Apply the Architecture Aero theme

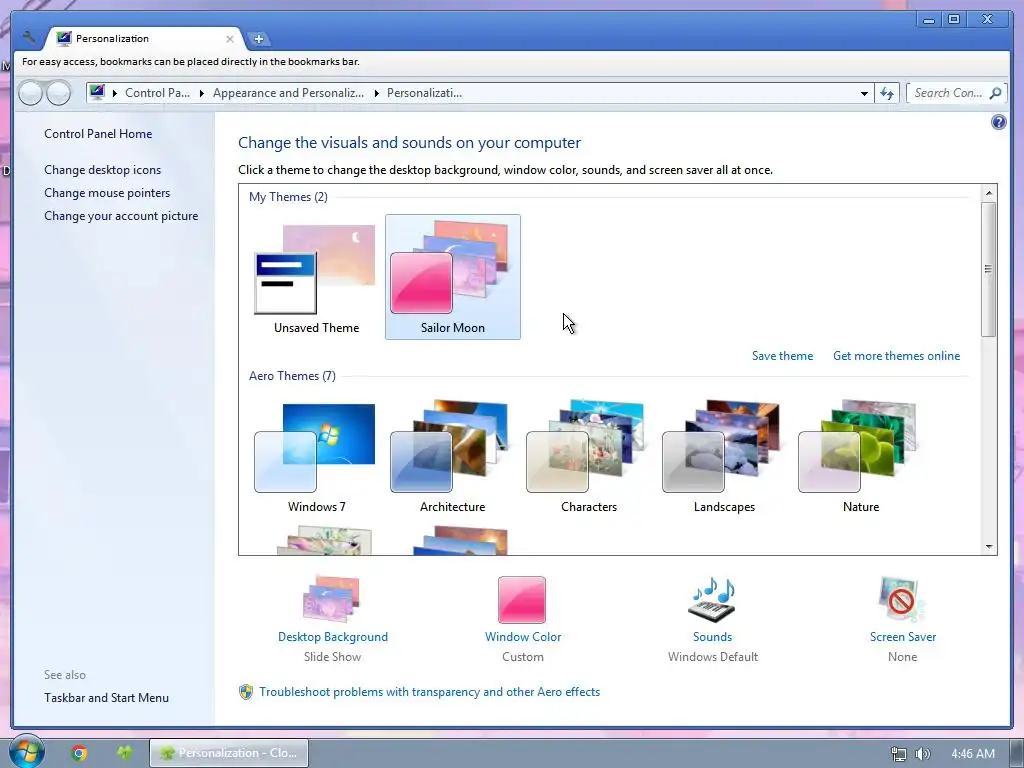pyautogui.click(x=453, y=456)
